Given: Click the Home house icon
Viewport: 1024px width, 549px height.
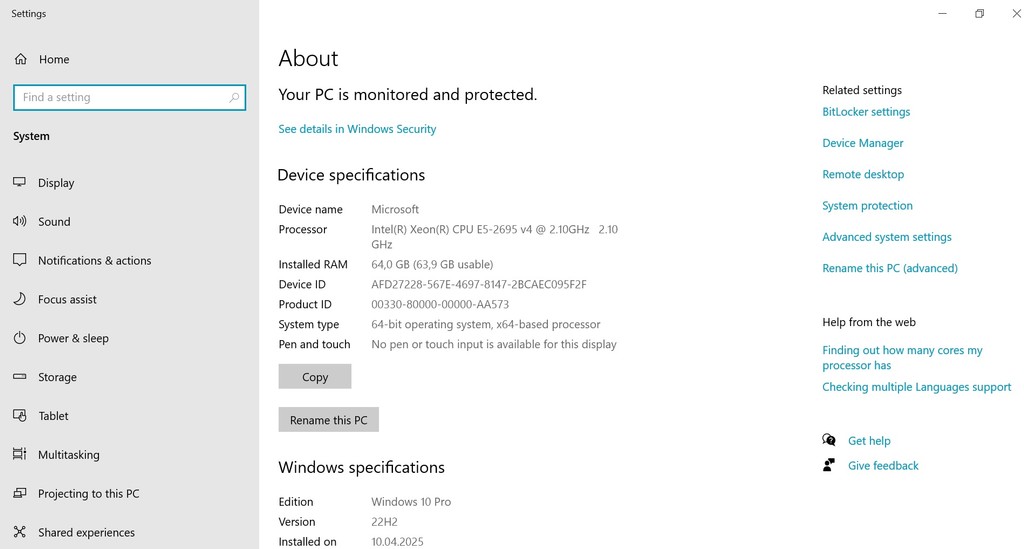Looking at the screenshot, I should [21, 59].
